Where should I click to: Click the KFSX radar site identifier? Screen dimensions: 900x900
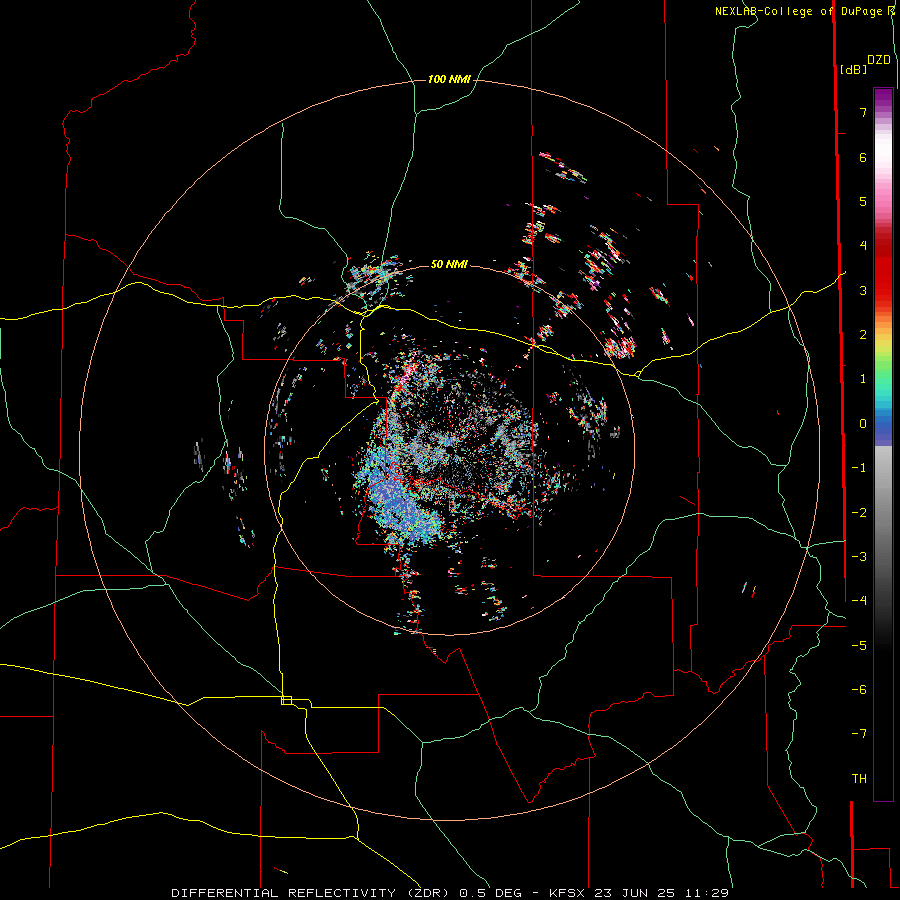click(568, 893)
